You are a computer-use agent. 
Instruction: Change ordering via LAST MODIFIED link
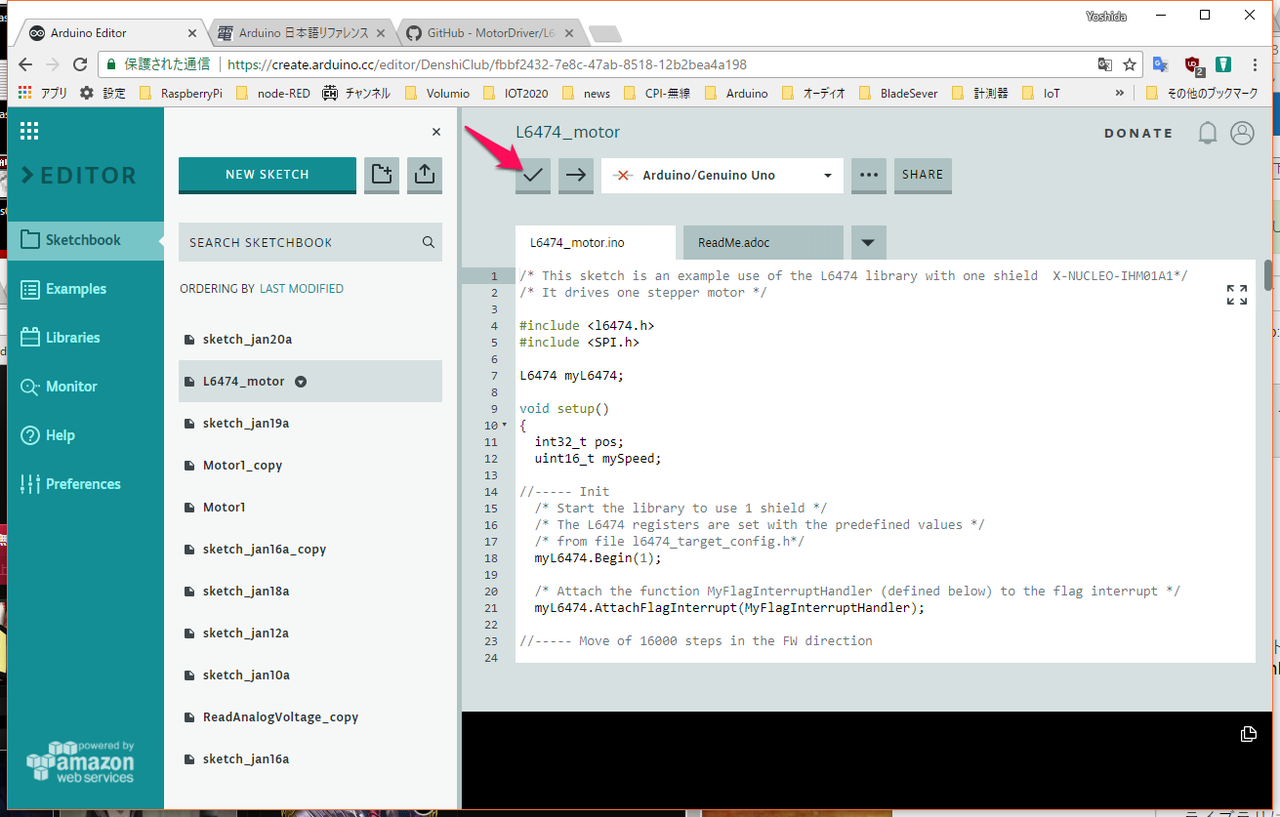(301, 289)
